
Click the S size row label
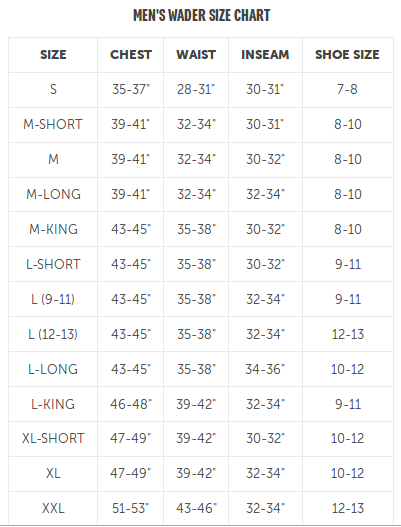click(53, 89)
